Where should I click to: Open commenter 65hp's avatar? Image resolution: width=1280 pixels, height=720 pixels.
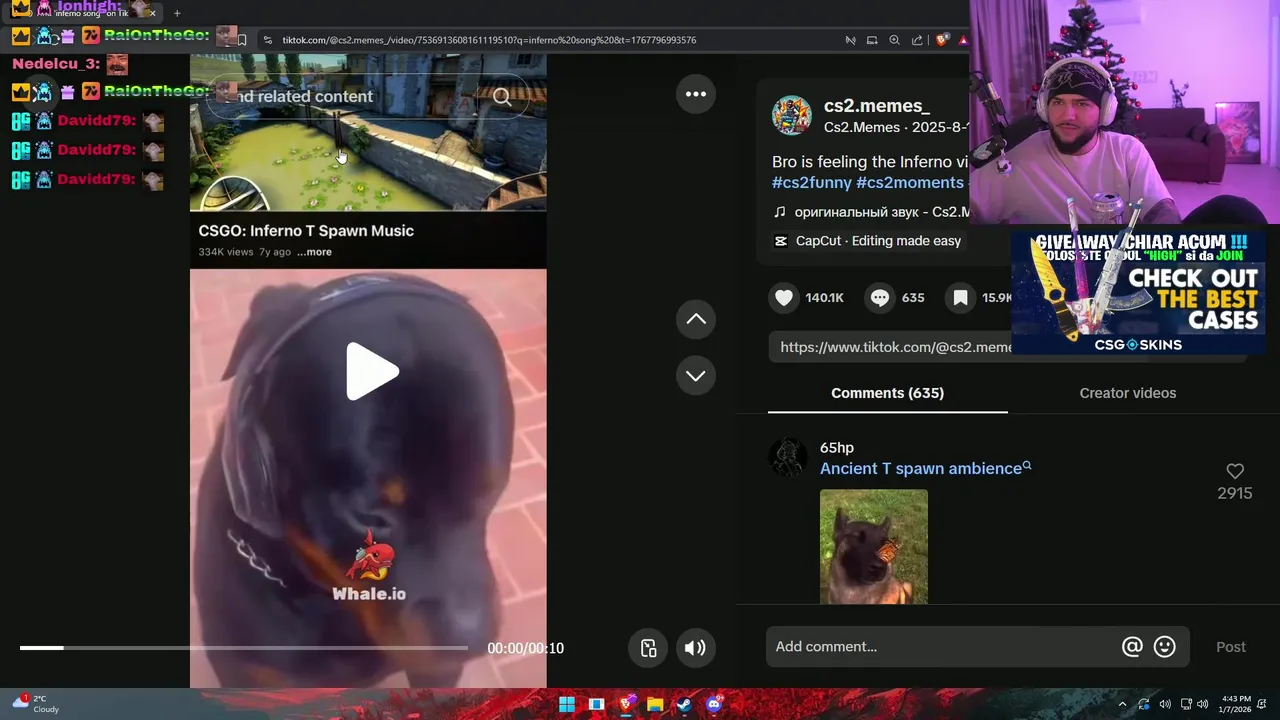click(x=787, y=457)
